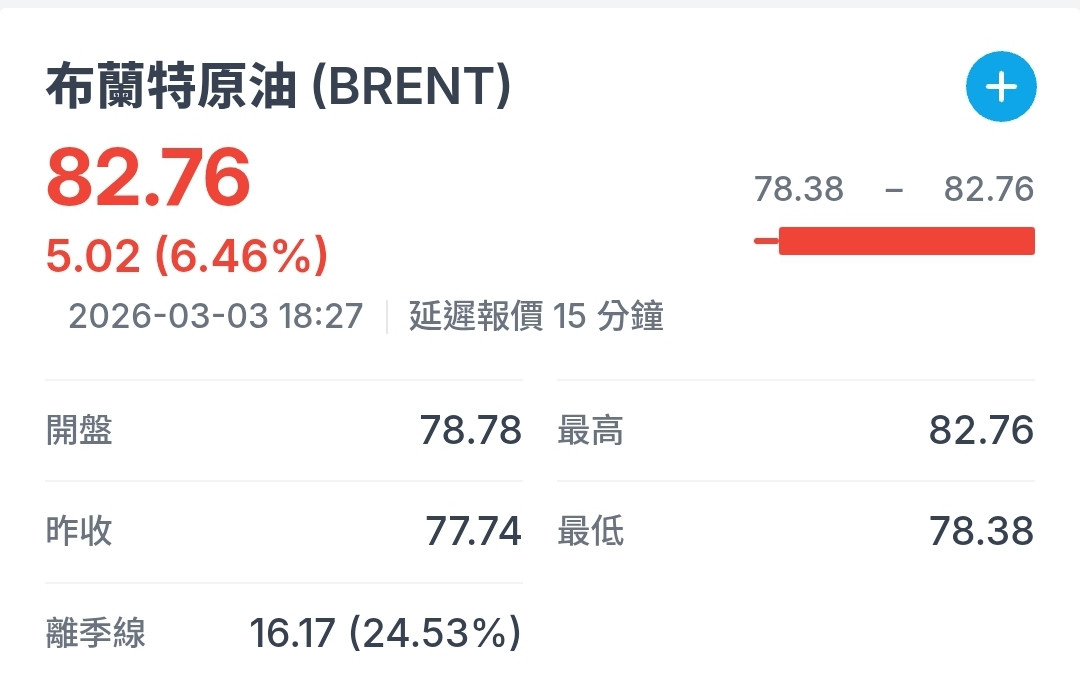Click the 78.78 opening price value
Image resolution: width=1080 pixels, height=688 pixels.
pos(471,430)
